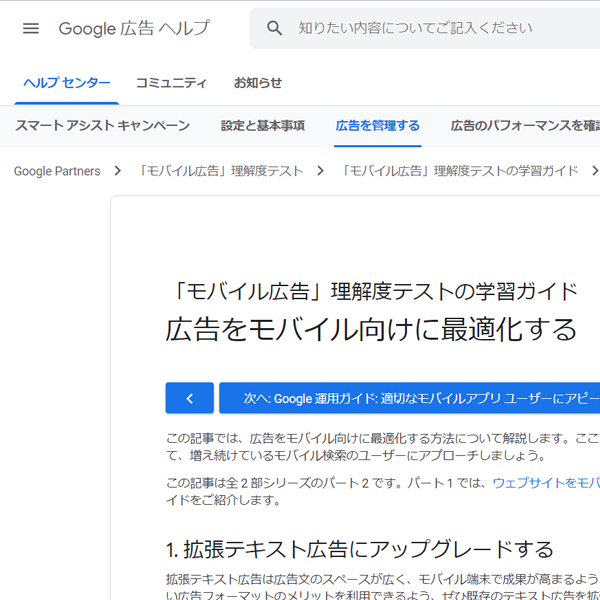Open the お知らせ tab

coord(258,83)
